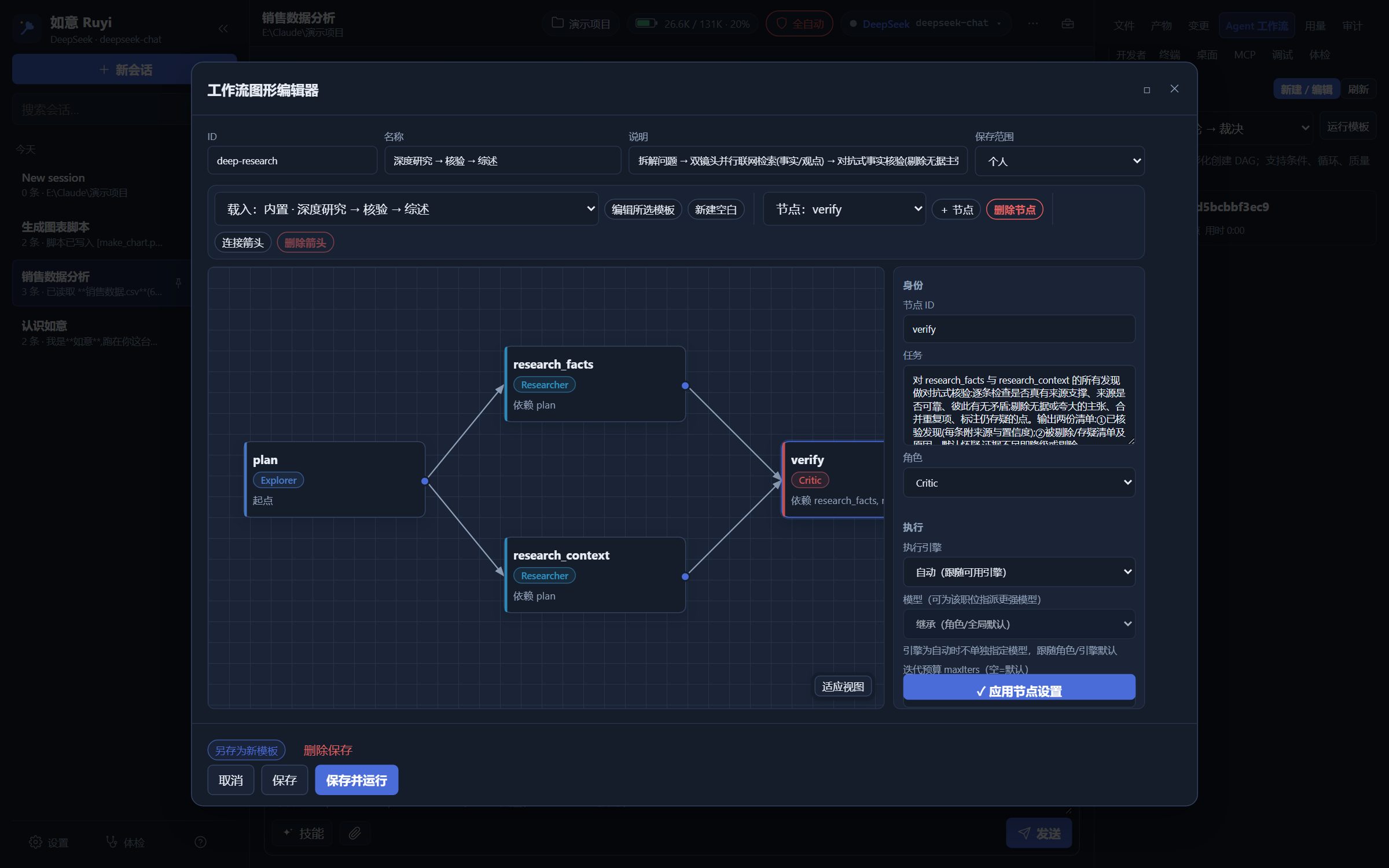This screenshot has height=868, width=1389.
Task: Click 删除保存 link
Action: point(328,751)
